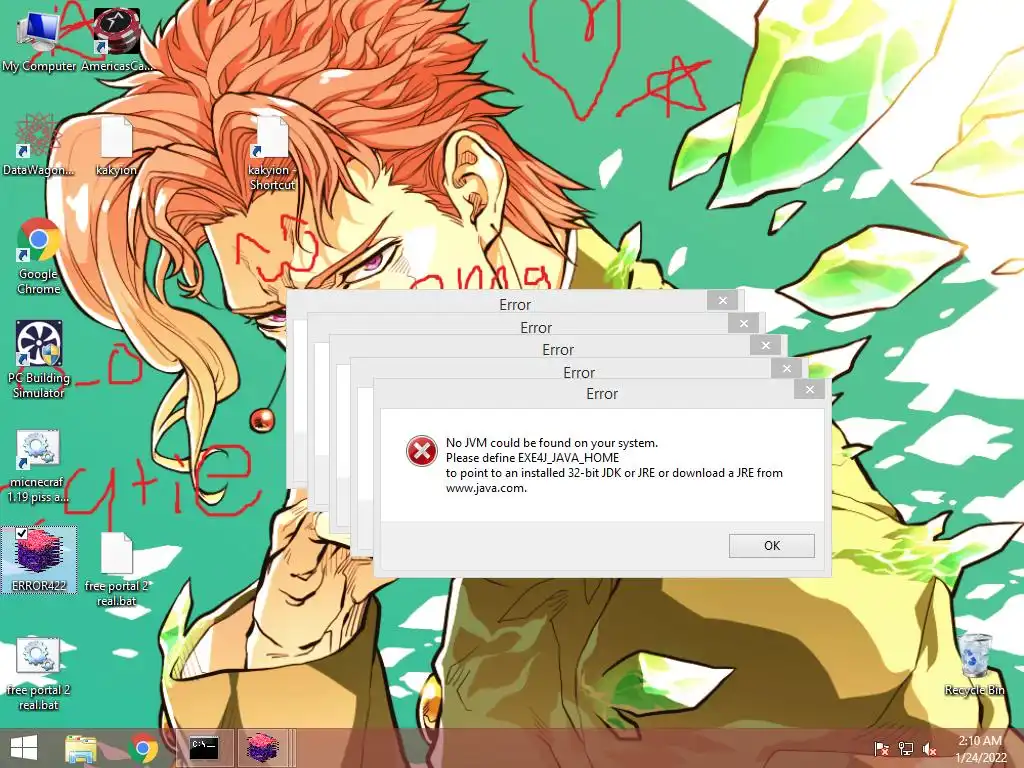Open the Windows Start button

point(24,748)
